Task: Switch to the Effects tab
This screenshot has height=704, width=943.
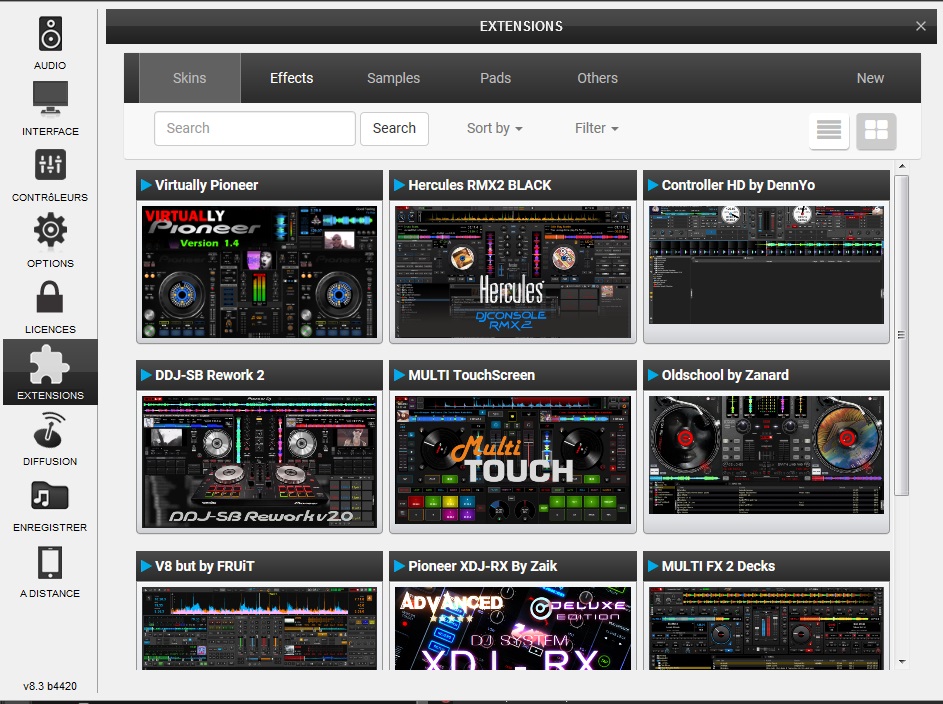Action: 292,78
